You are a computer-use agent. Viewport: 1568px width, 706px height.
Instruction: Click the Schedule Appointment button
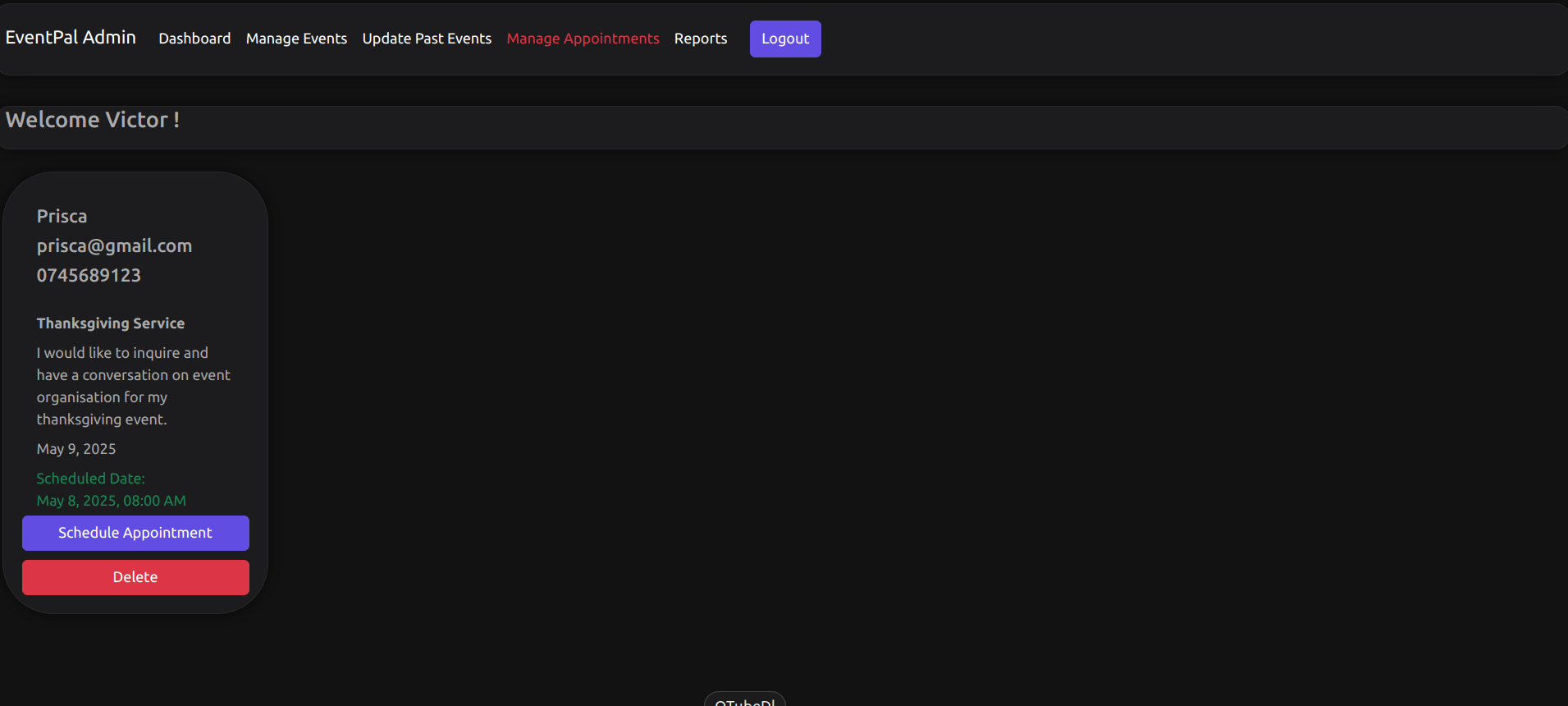tap(135, 533)
